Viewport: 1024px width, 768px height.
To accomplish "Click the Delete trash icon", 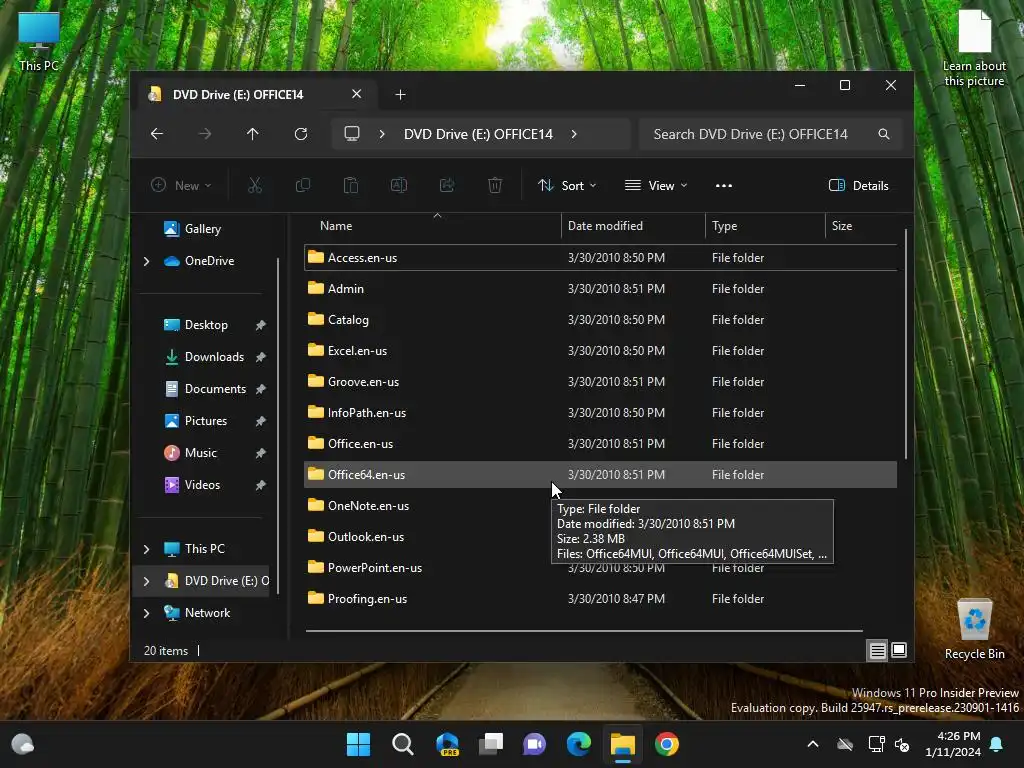I will click(495, 185).
